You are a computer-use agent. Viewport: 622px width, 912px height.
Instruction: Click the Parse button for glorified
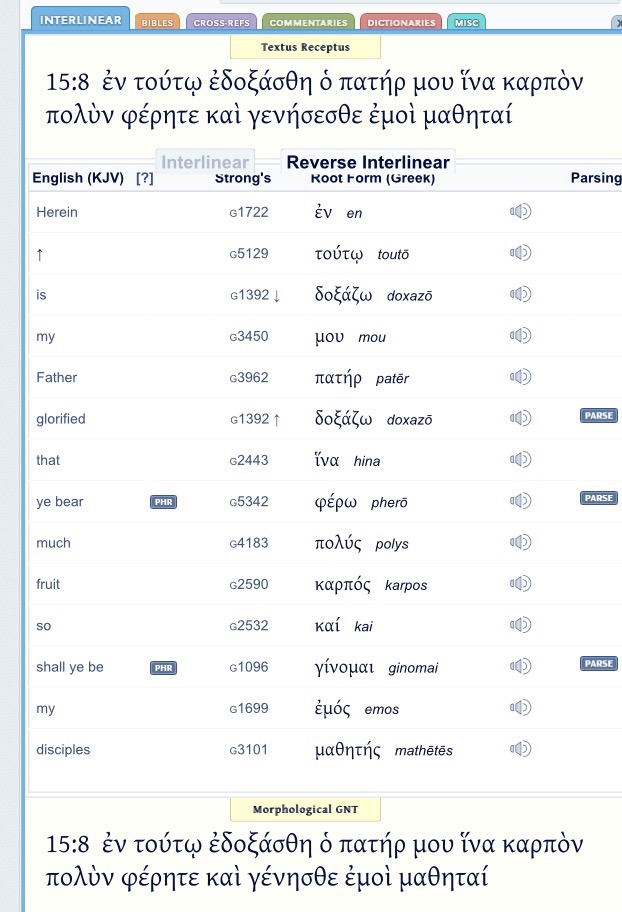tap(598, 415)
